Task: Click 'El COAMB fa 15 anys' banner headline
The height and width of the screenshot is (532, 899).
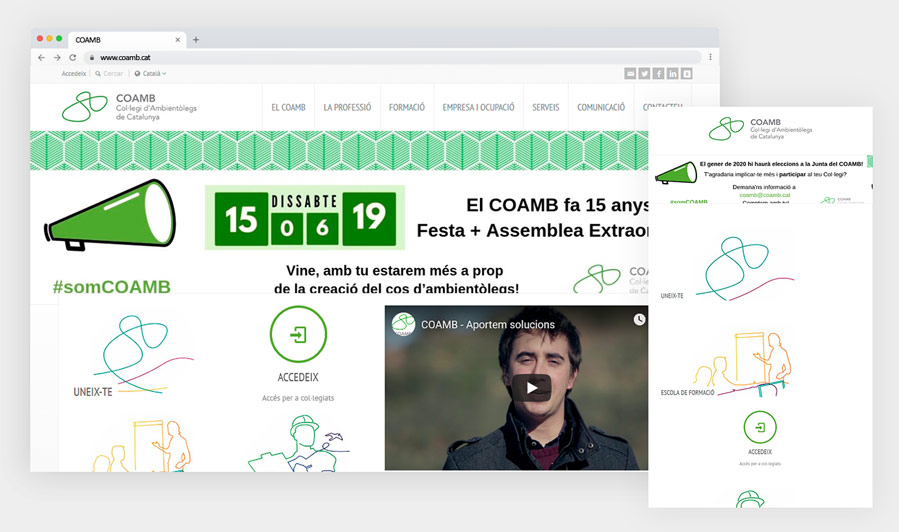Action: (x=557, y=205)
